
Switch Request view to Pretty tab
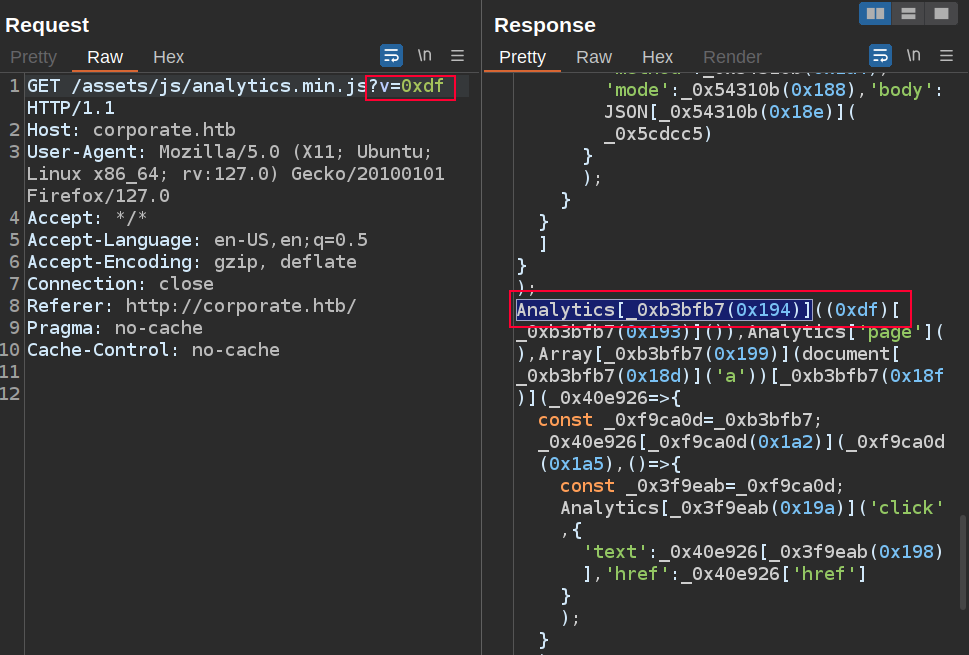pos(33,57)
